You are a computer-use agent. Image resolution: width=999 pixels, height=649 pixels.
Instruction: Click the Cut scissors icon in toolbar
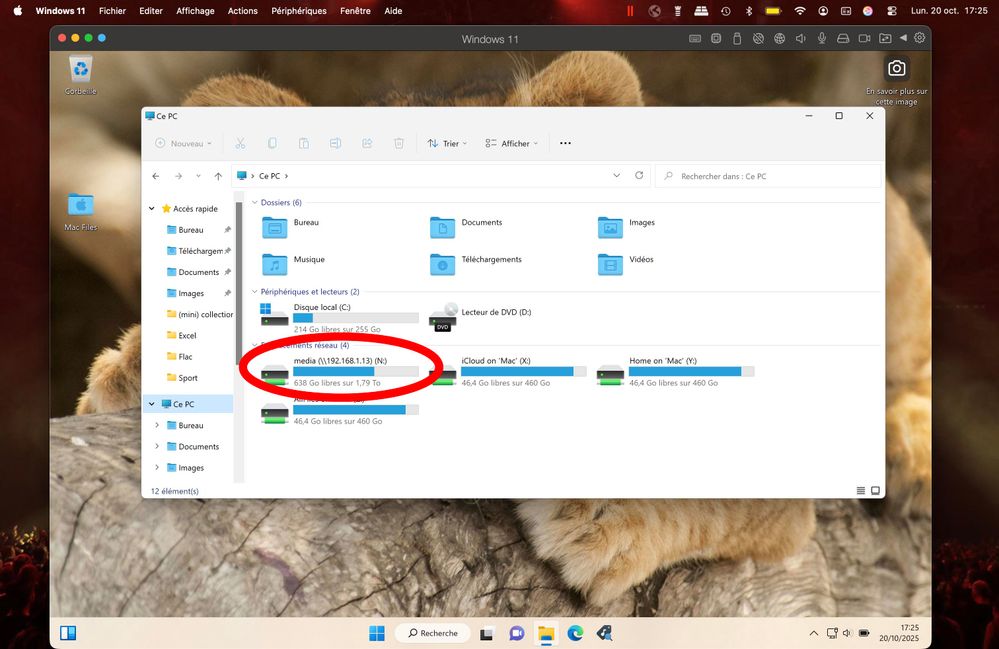(240, 143)
